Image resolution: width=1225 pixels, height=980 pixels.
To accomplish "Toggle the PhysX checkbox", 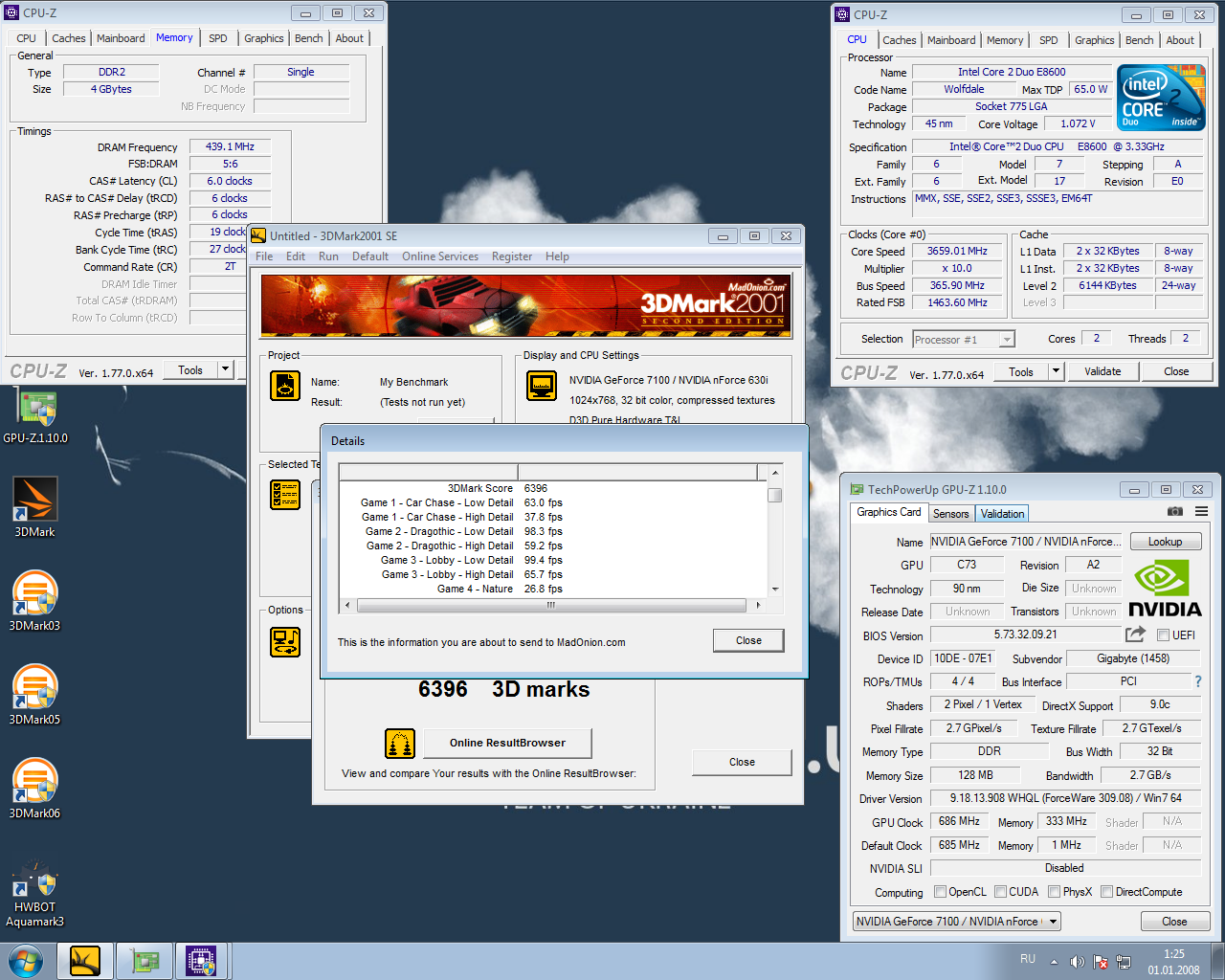I will click(1054, 891).
